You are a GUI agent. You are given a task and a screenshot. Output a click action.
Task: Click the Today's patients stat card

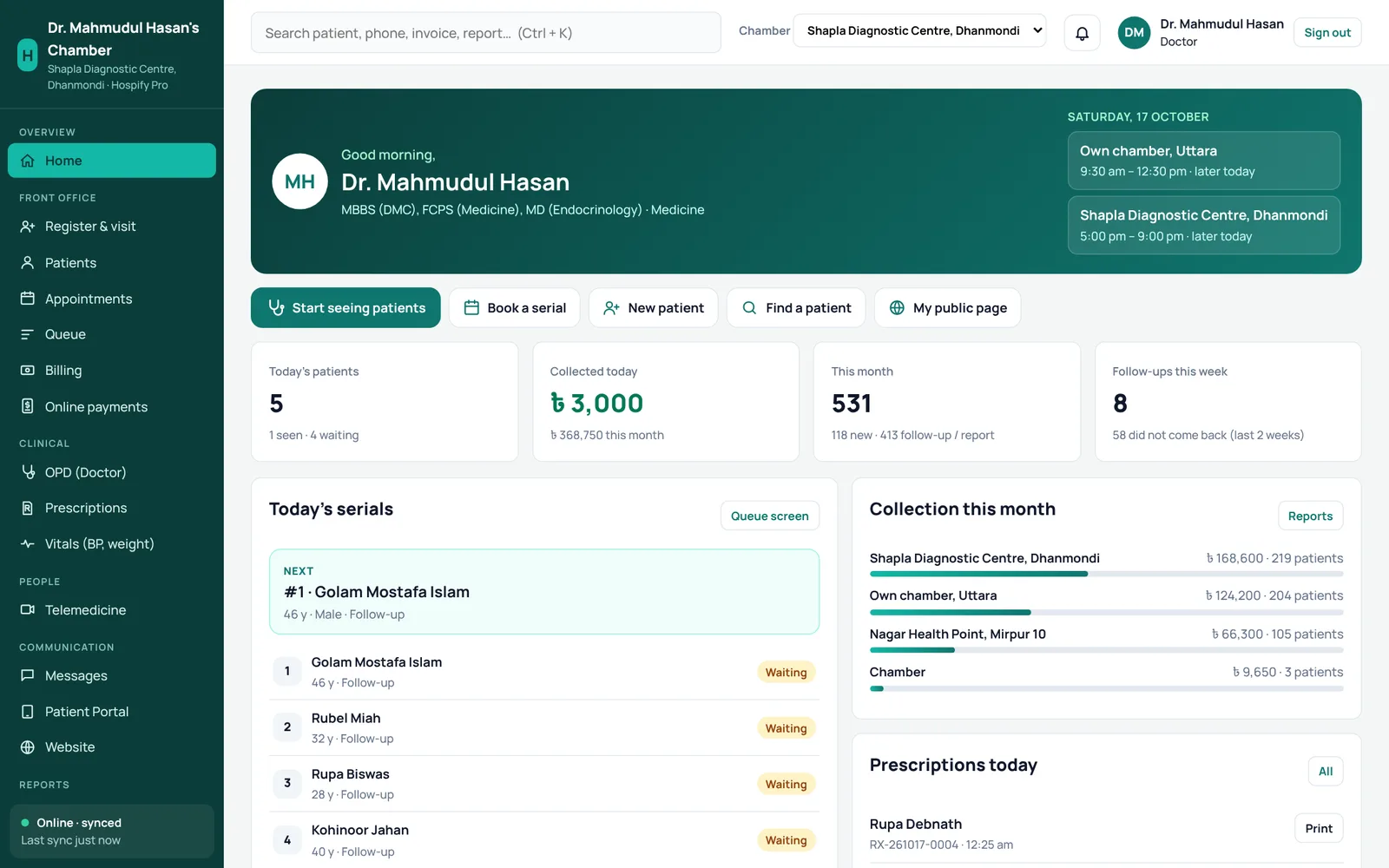[x=385, y=402]
